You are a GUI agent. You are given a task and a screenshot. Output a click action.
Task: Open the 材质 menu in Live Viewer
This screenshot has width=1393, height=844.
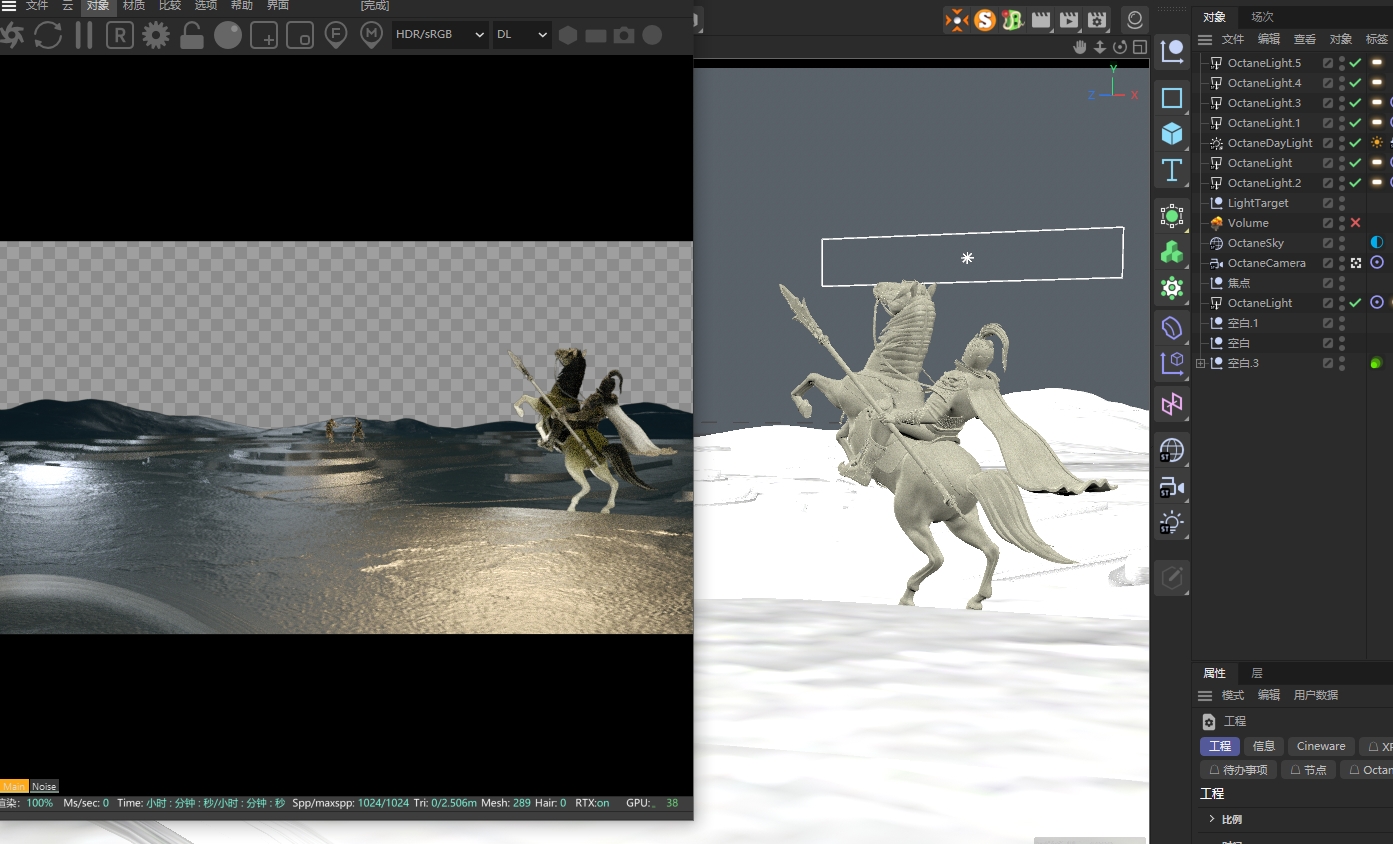133,6
